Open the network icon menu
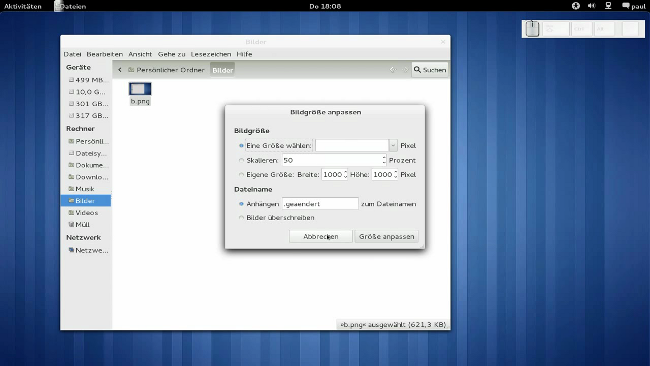The width and height of the screenshot is (650, 366). click(x=608, y=6)
